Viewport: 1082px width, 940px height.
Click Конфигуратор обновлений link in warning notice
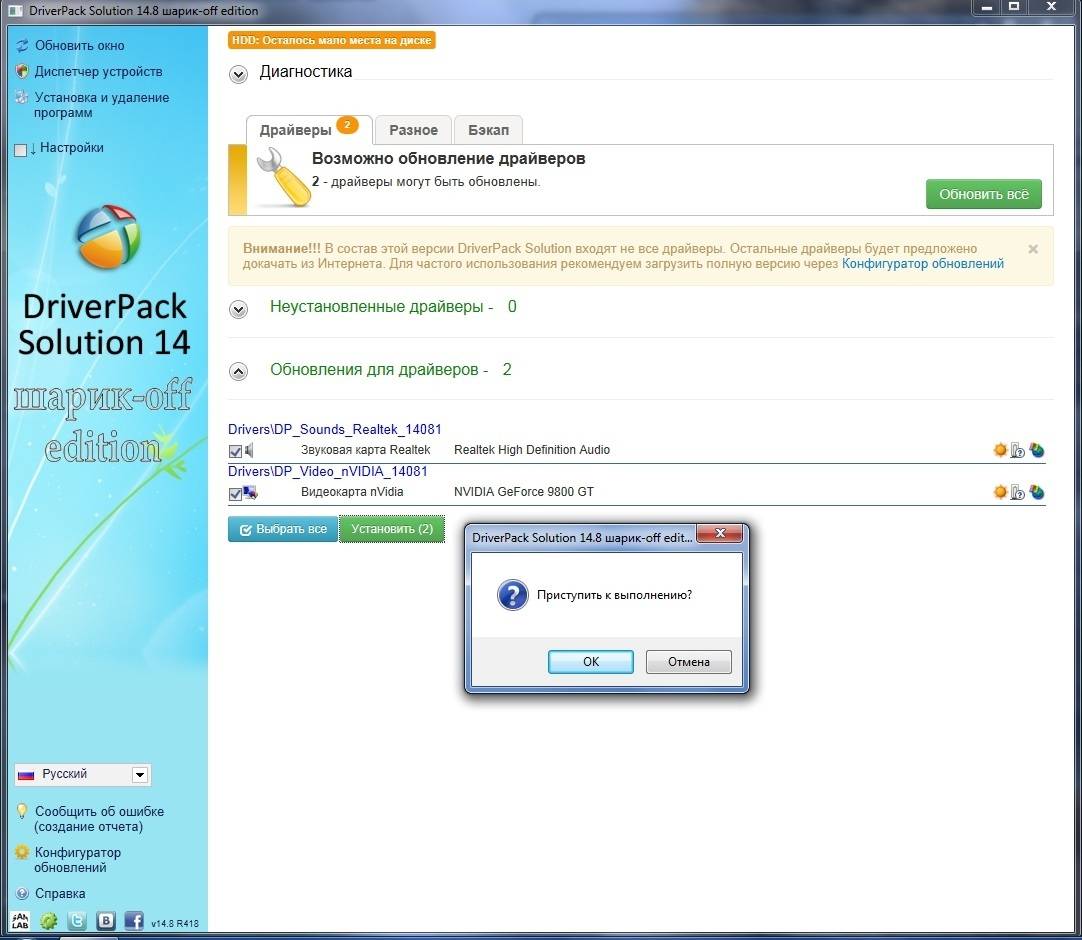click(x=923, y=264)
